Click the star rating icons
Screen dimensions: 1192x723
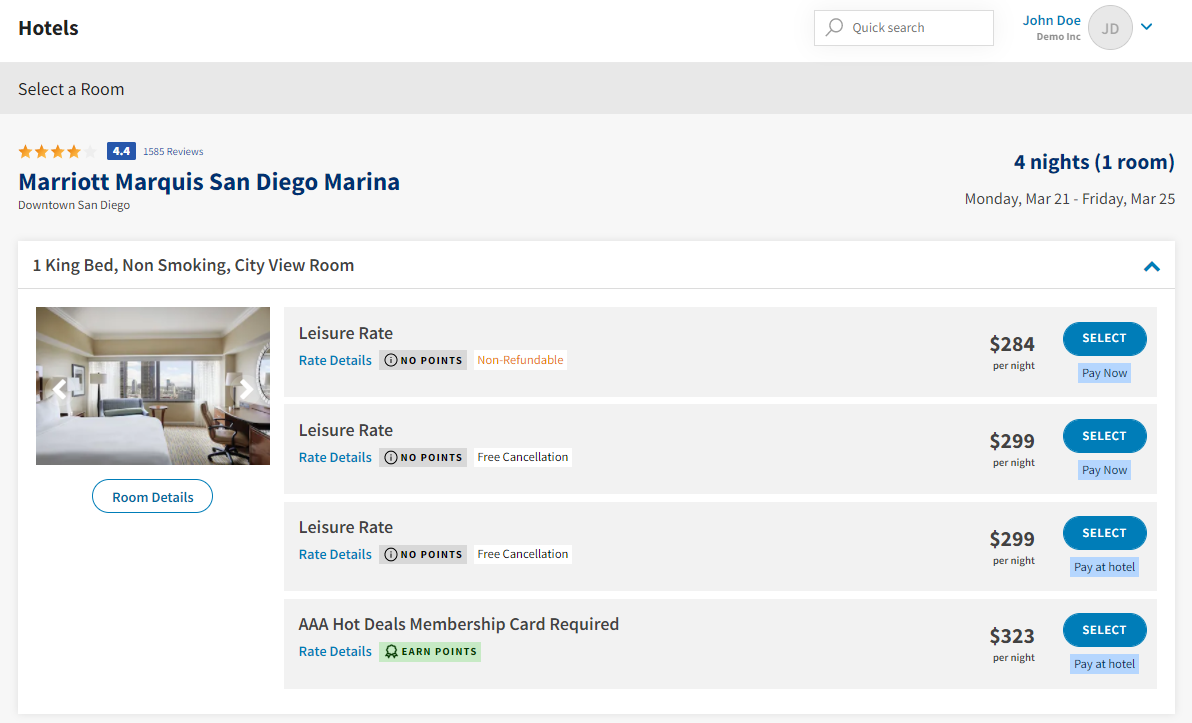(x=57, y=151)
